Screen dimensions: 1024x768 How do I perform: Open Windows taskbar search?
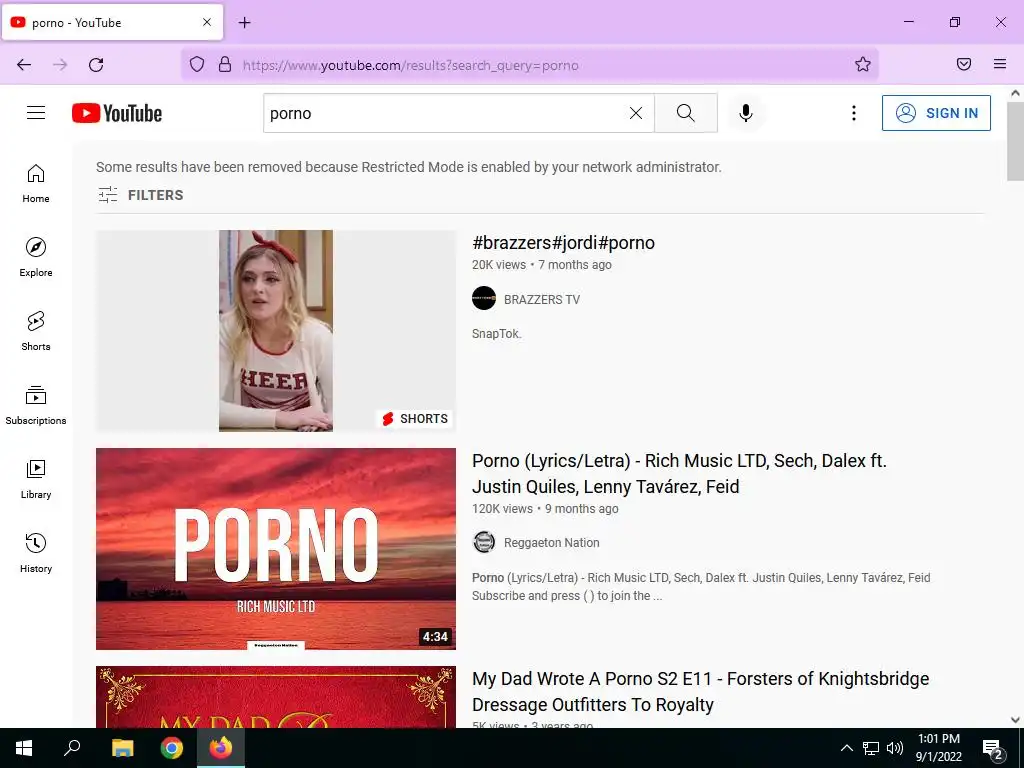72,748
